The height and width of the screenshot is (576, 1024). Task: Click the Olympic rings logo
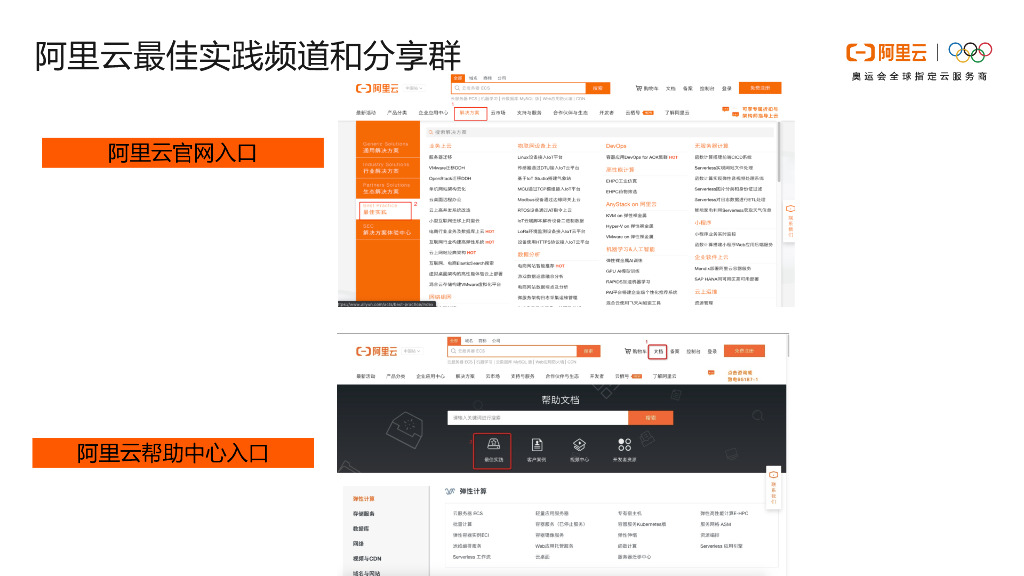tap(970, 52)
